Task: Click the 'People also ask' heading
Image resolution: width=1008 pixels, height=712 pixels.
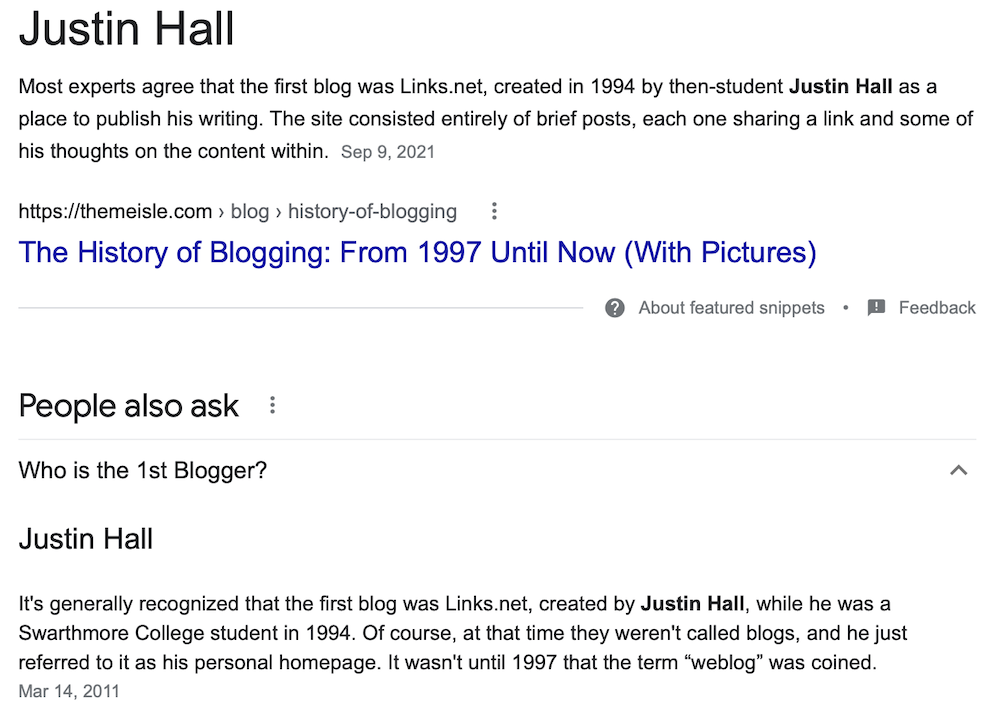Action: pos(129,406)
